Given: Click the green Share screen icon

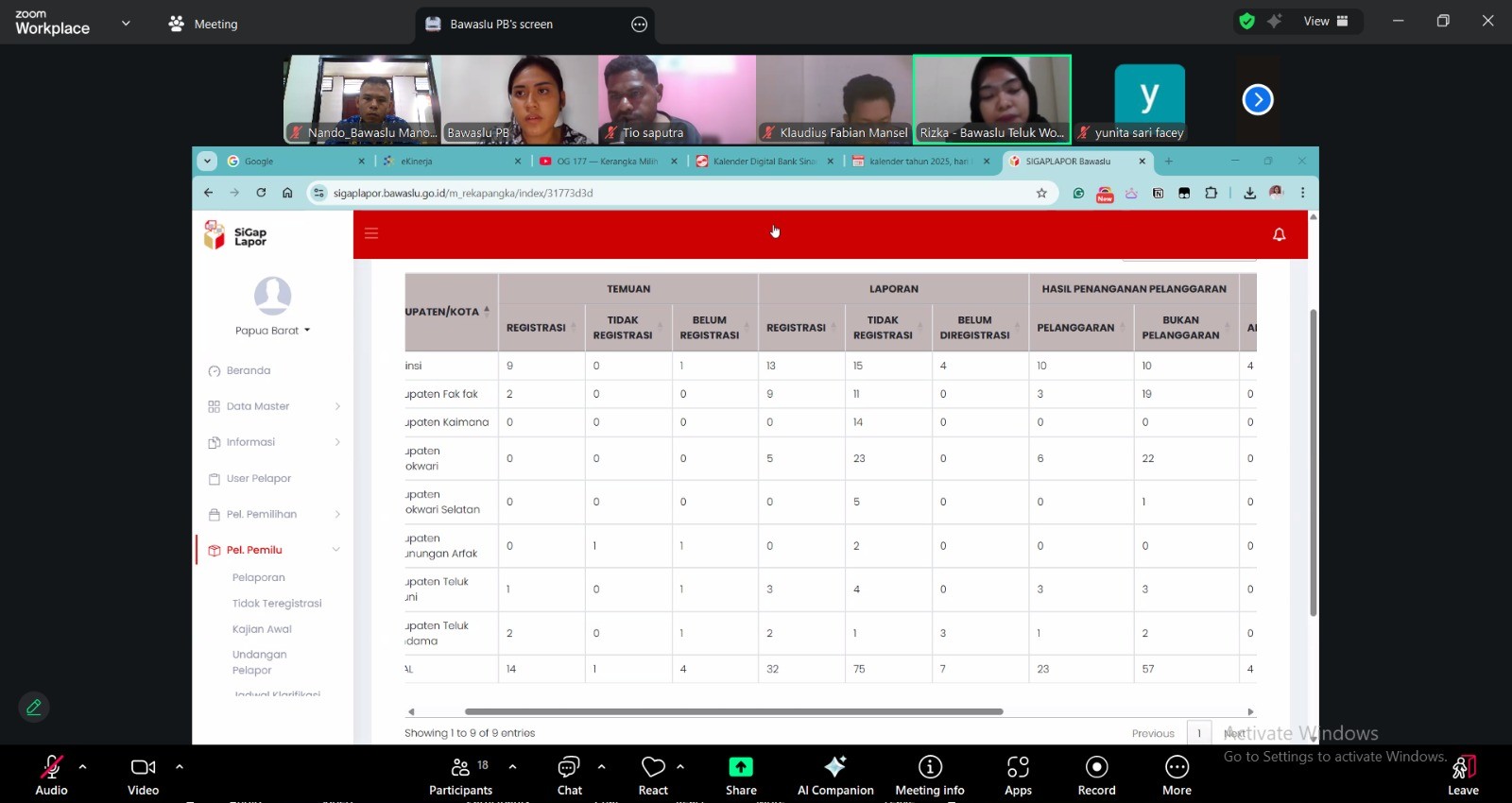Looking at the screenshot, I should pos(741,768).
